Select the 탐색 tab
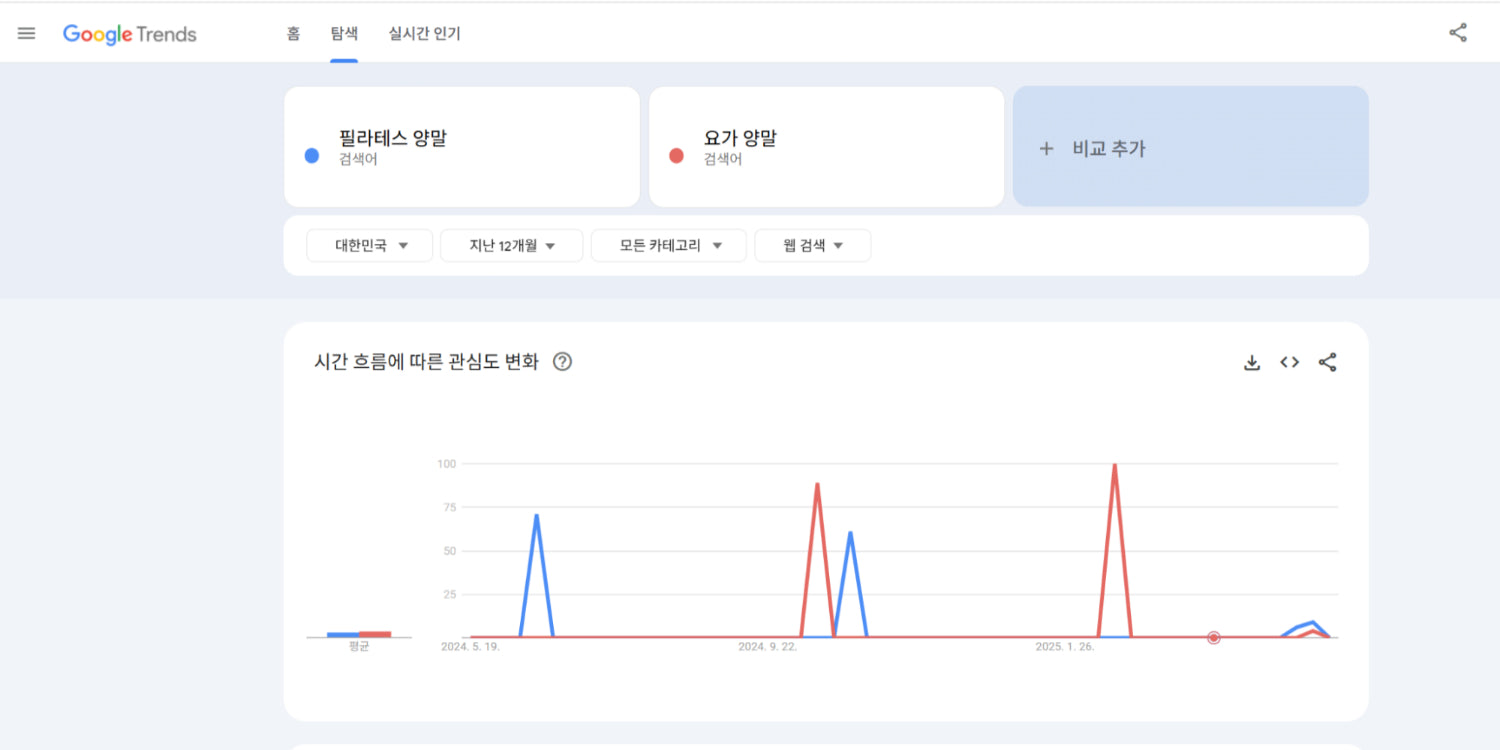The height and width of the screenshot is (750, 1500). pos(344,34)
